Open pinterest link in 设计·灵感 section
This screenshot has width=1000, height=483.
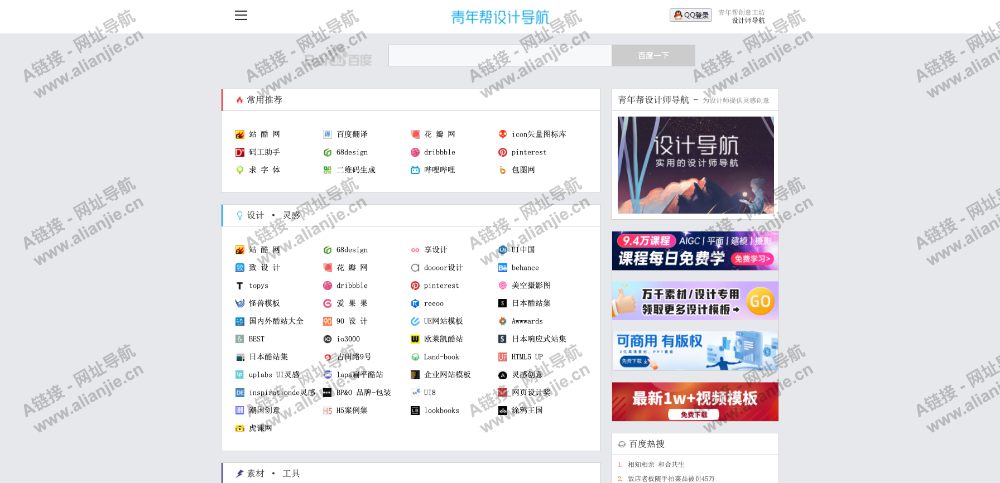(441, 286)
